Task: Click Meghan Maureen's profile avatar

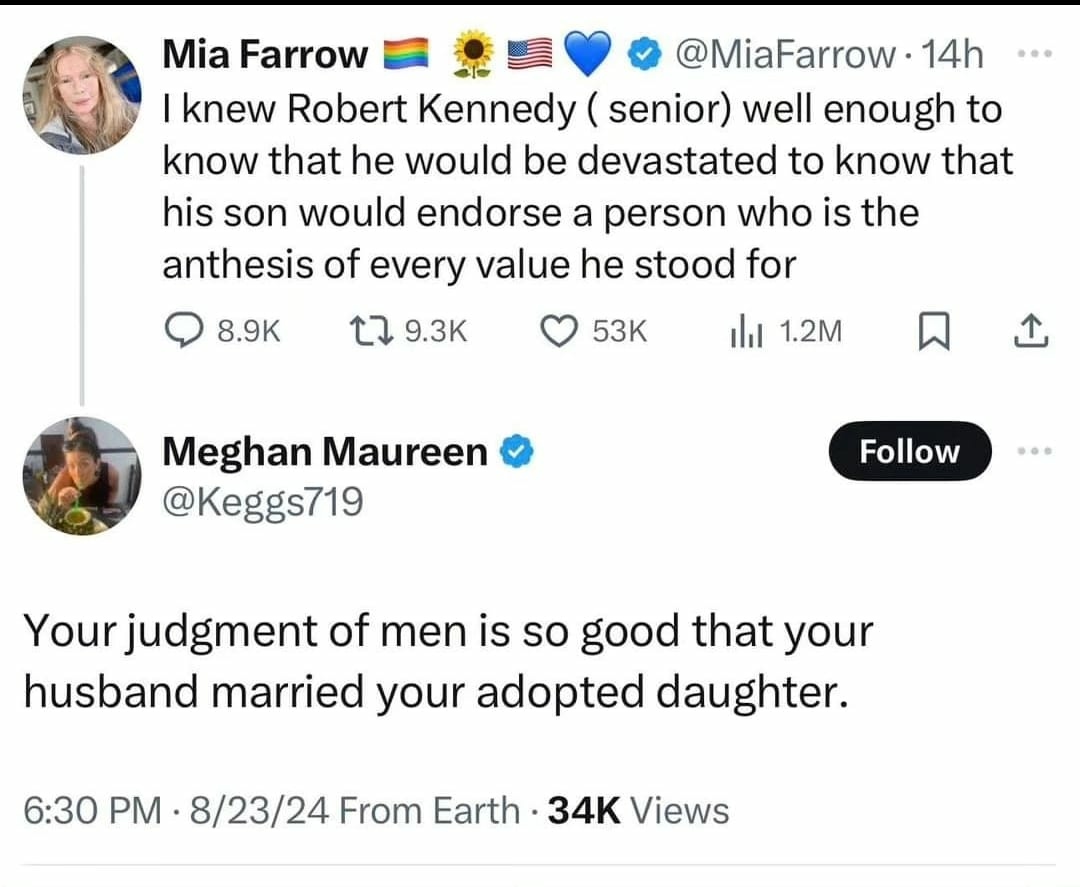Action: click(x=82, y=476)
